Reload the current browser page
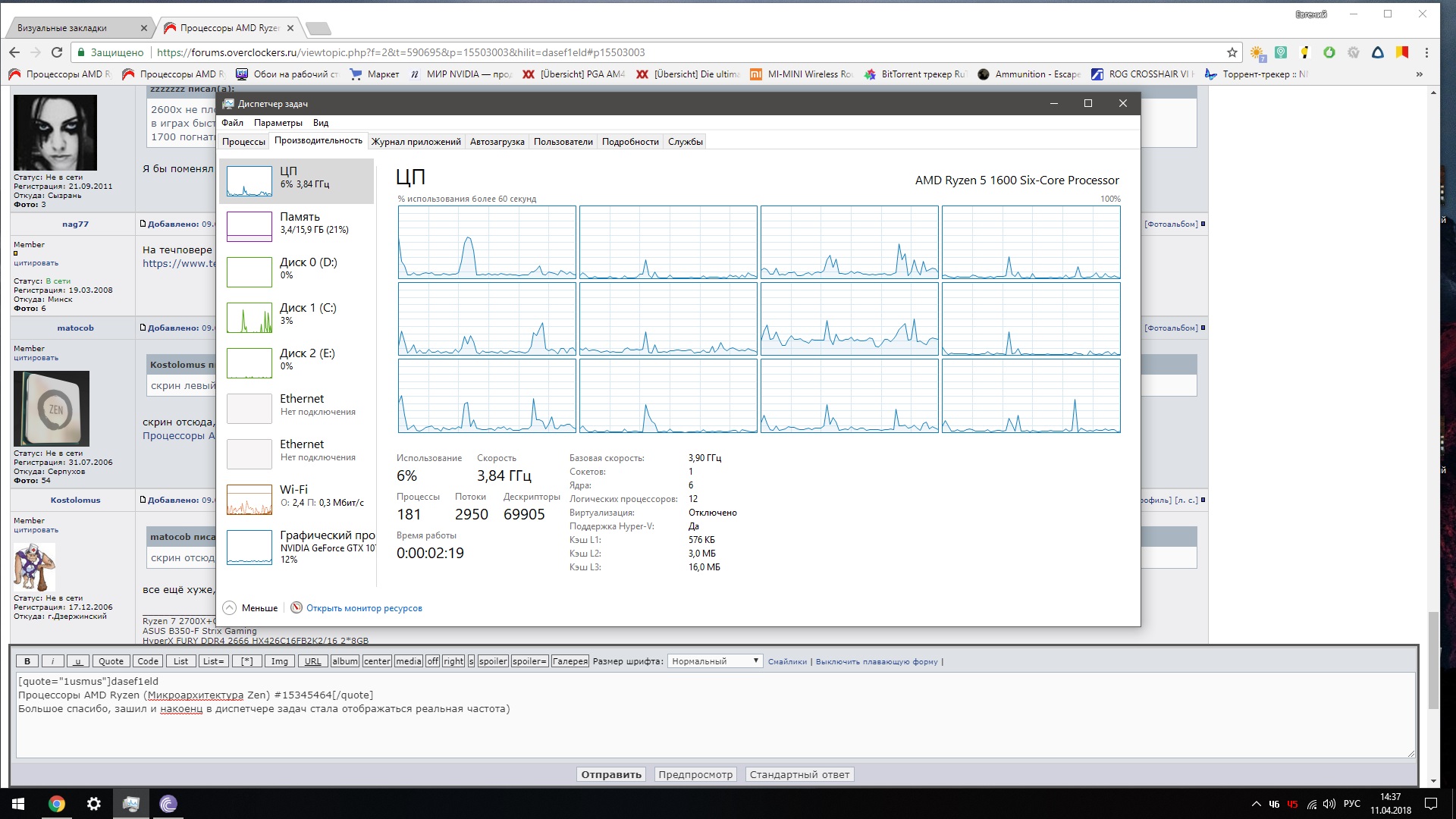Viewport: 1456px width, 819px height. point(56,52)
